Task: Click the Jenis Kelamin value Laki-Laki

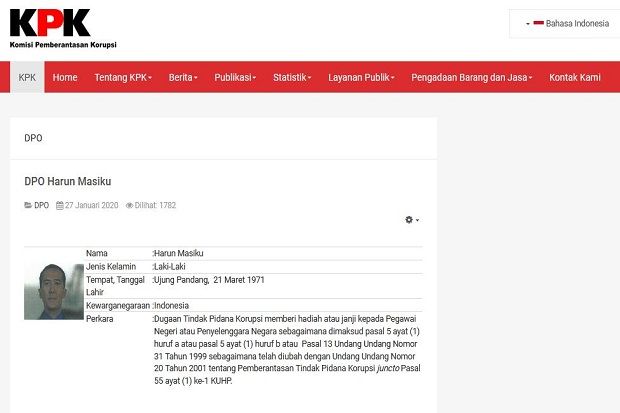Action: pyautogui.click(x=170, y=267)
